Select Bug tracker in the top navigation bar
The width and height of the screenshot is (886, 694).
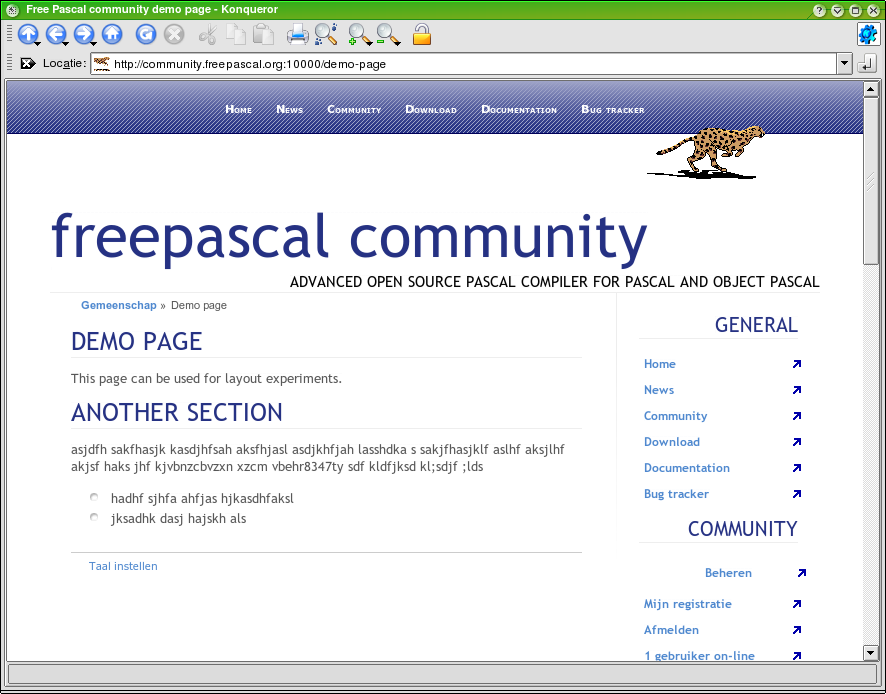point(612,109)
